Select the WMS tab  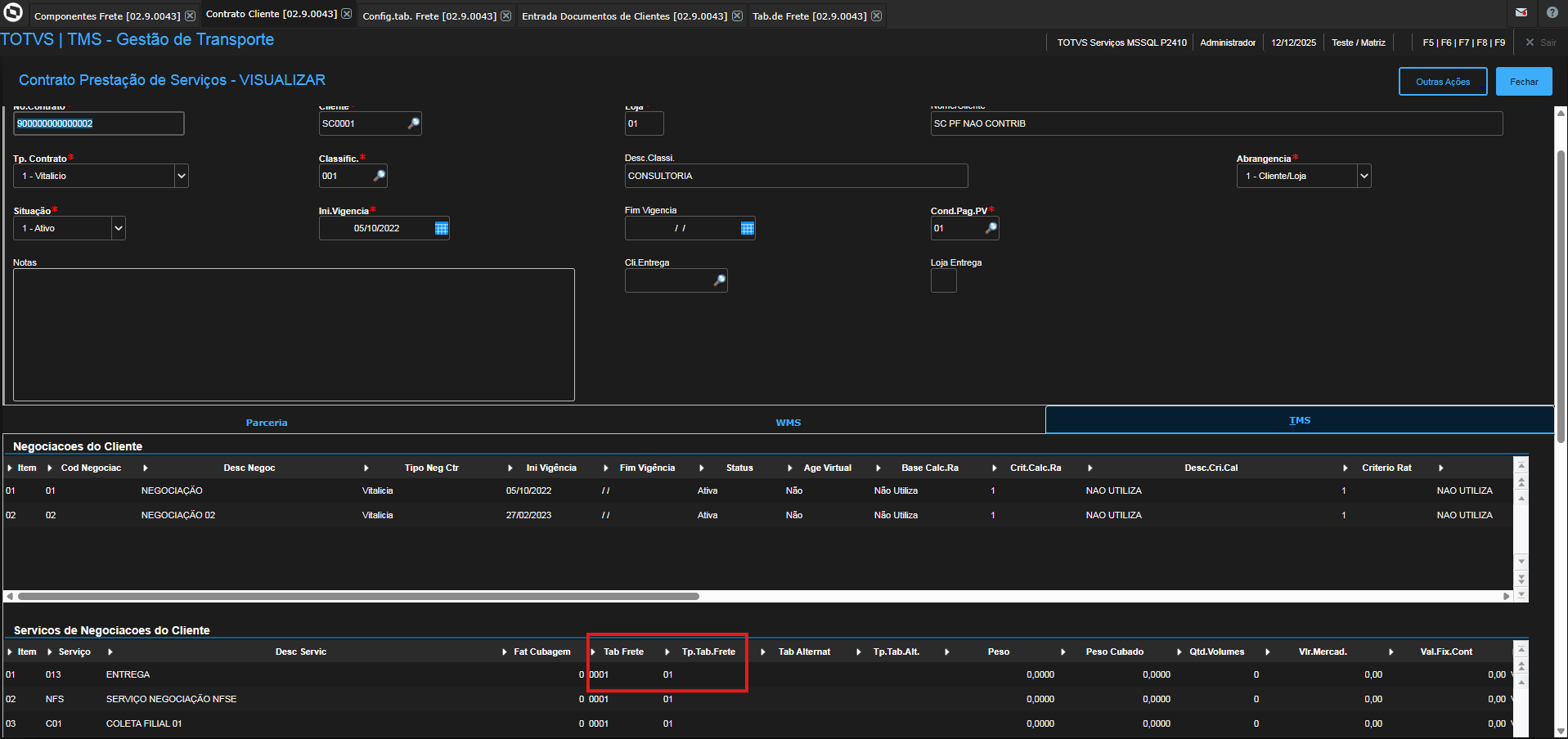pyautogui.click(x=788, y=423)
